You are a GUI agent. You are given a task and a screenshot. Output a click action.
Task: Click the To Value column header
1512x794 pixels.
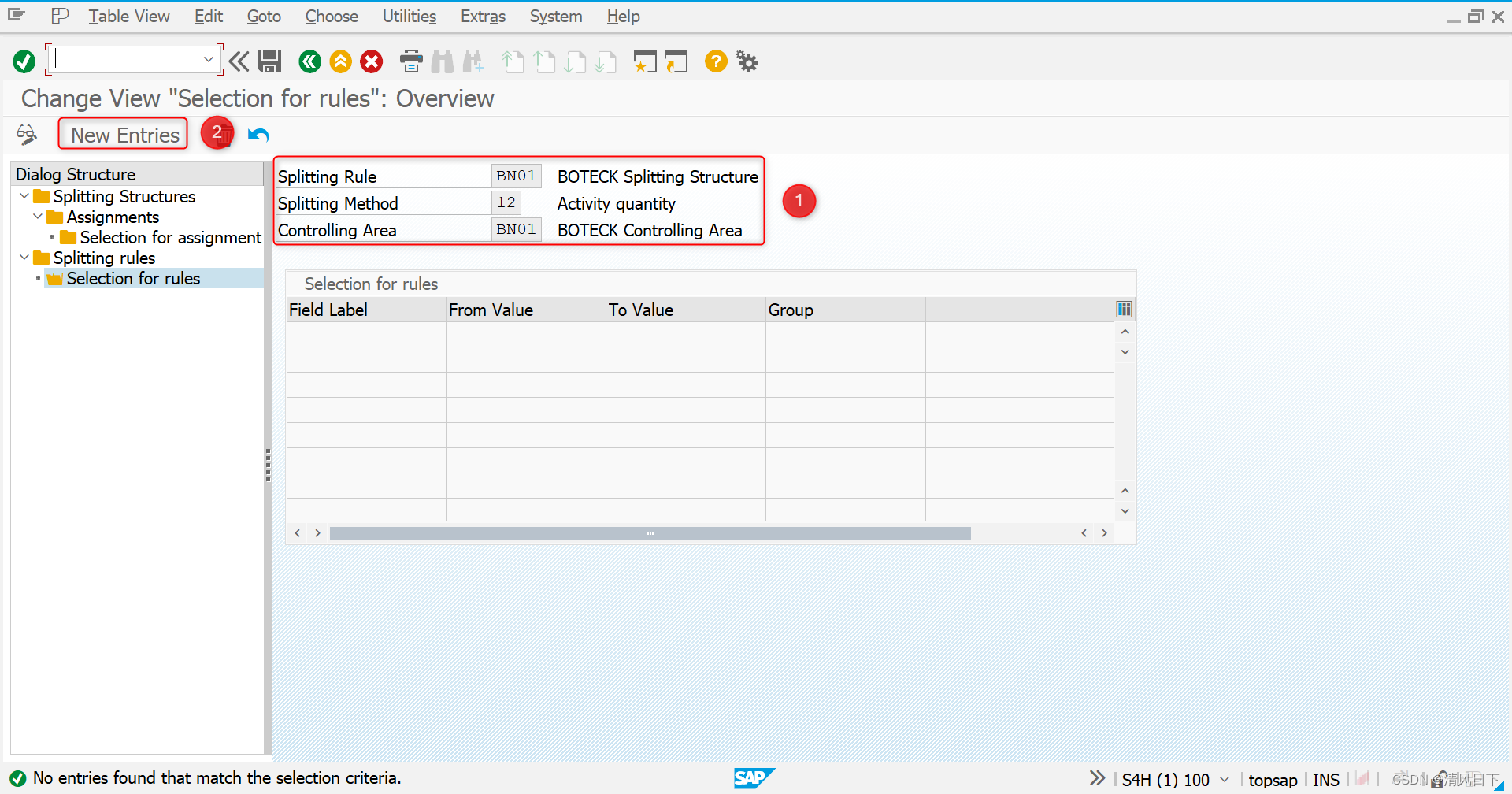click(x=685, y=310)
